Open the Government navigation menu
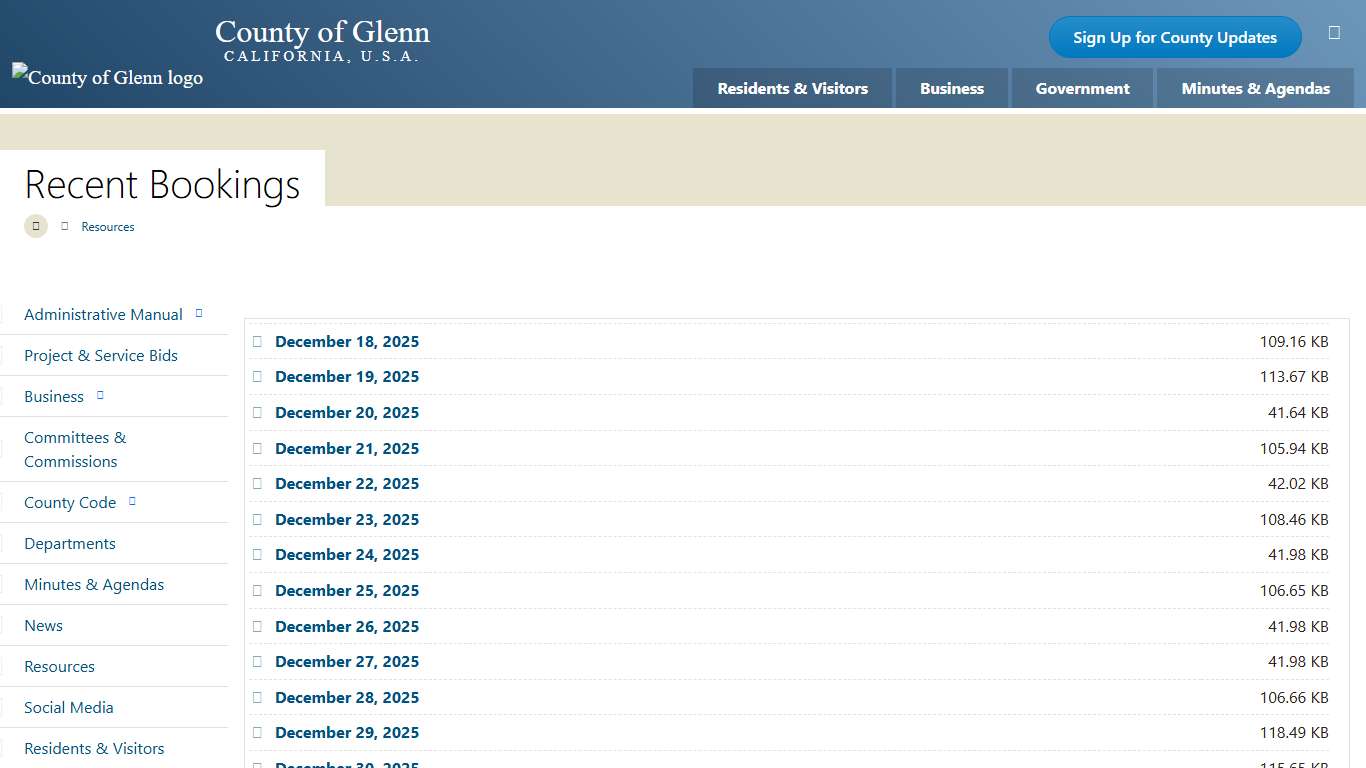The image size is (1366, 768). pyautogui.click(x=1082, y=88)
